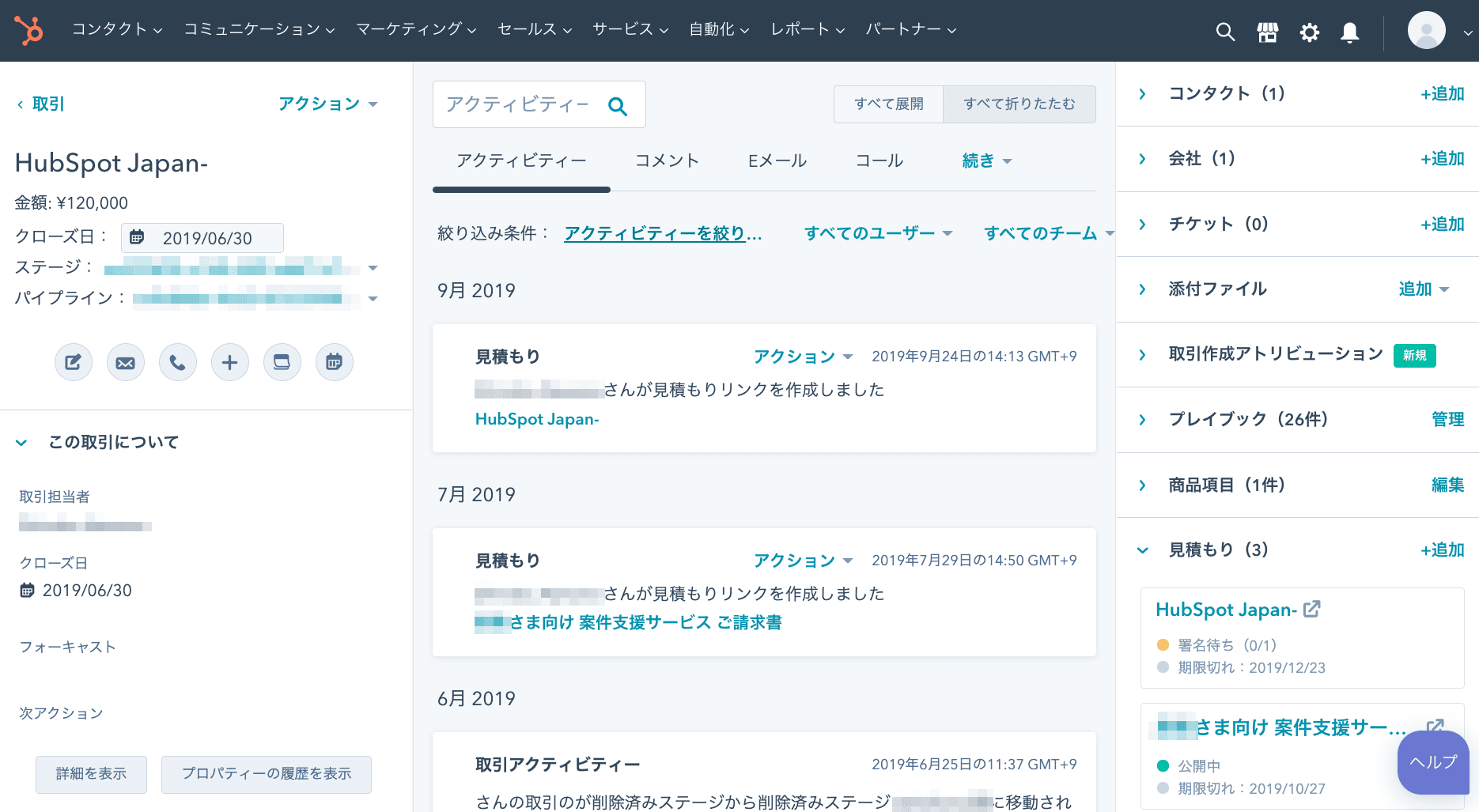
Task: Click the HubSpot sprocket logo
Action: coord(29,30)
